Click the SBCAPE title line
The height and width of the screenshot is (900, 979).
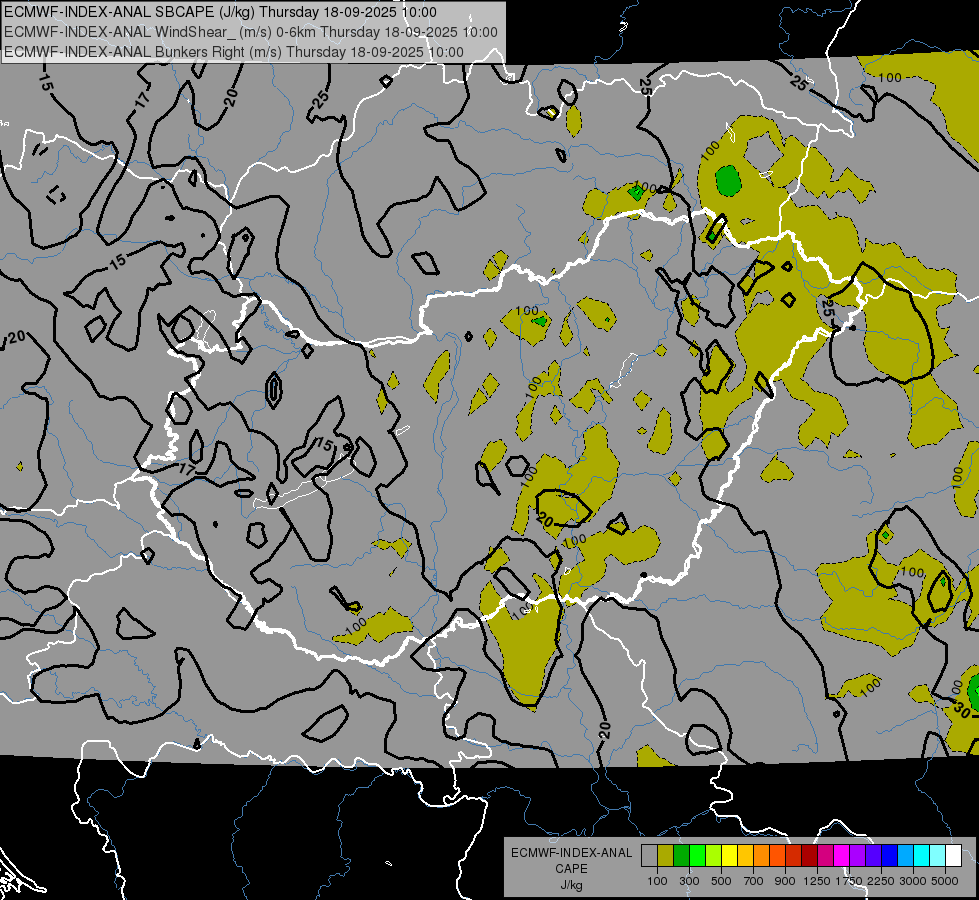[220, 12]
